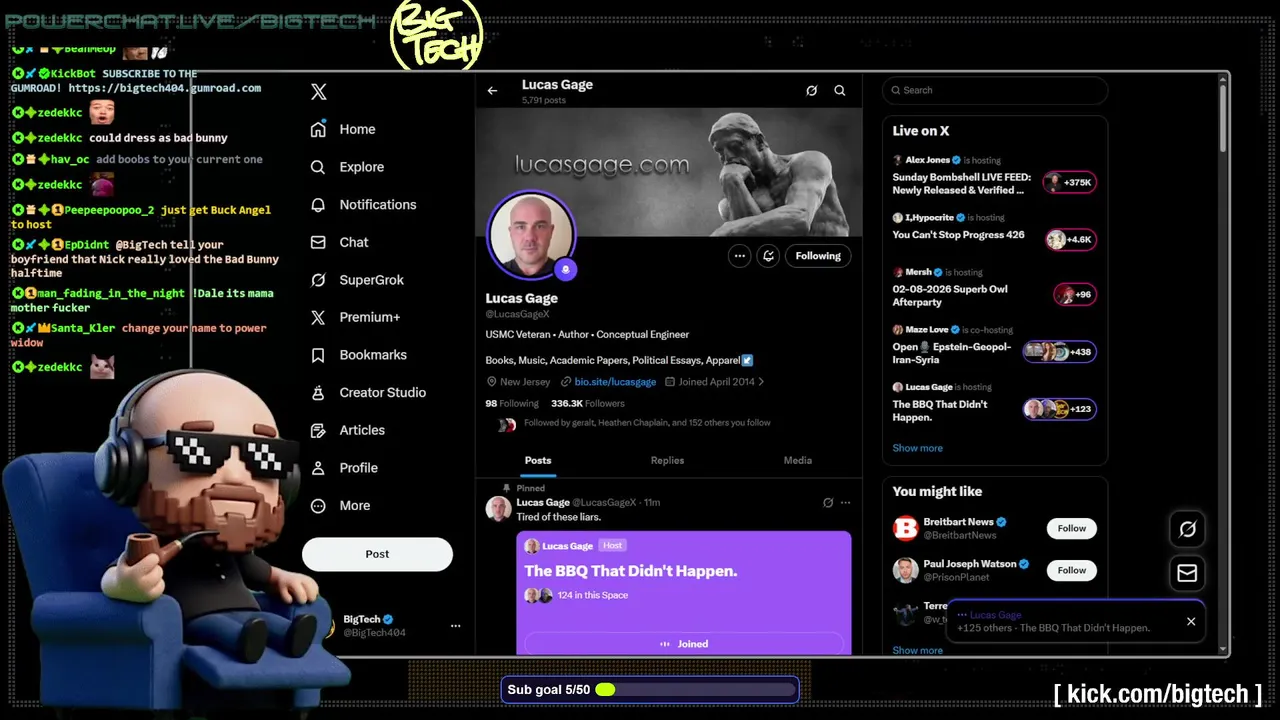
Task: Open Lucas Gage profile picture
Action: [x=531, y=236]
